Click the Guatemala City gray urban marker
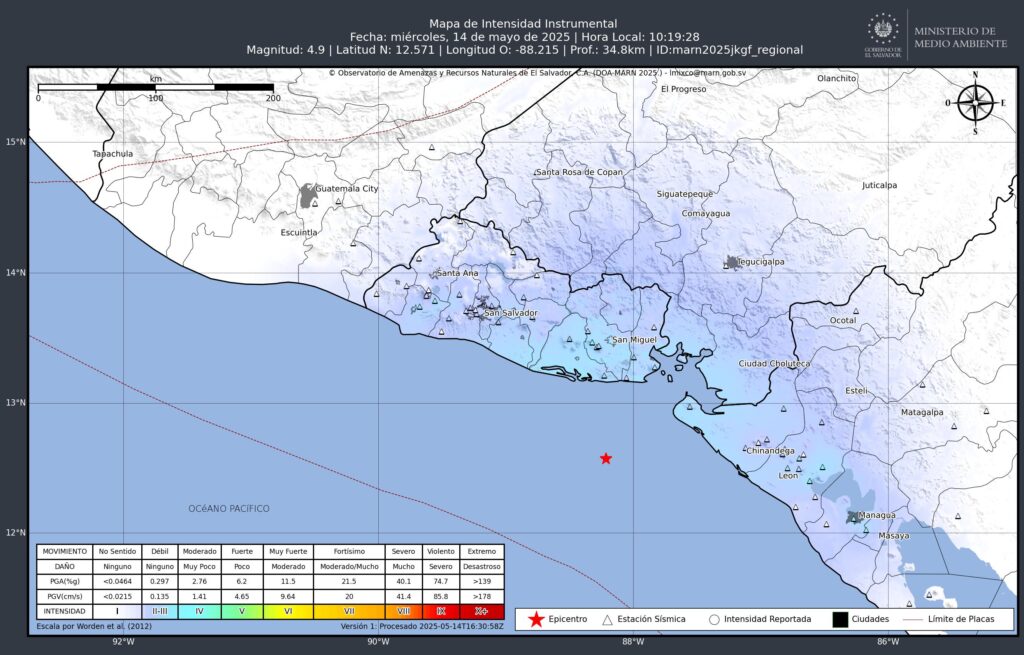Screen dimensions: 1024x655 308,196
